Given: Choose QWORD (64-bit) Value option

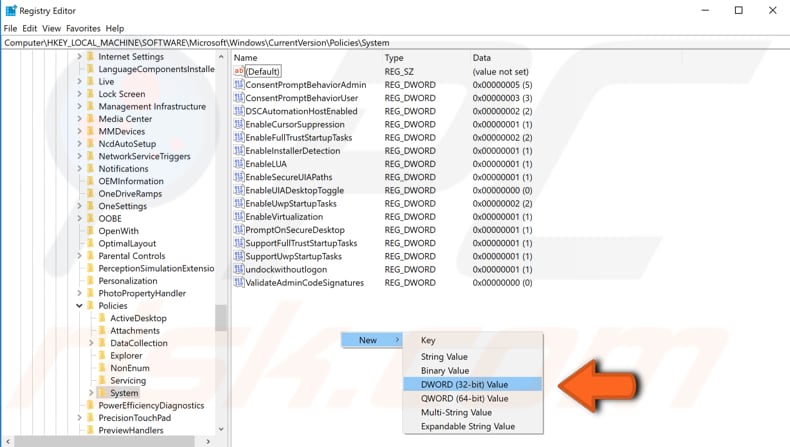Looking at the screenshot, I should click(473, 398).
